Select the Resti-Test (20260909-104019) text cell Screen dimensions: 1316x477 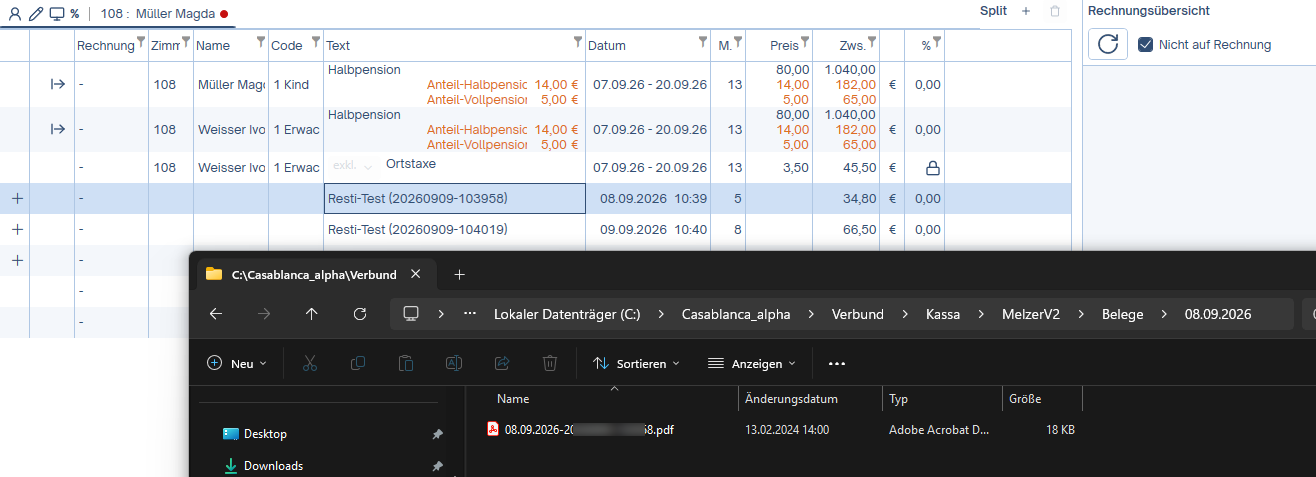(x=455, y=230)
